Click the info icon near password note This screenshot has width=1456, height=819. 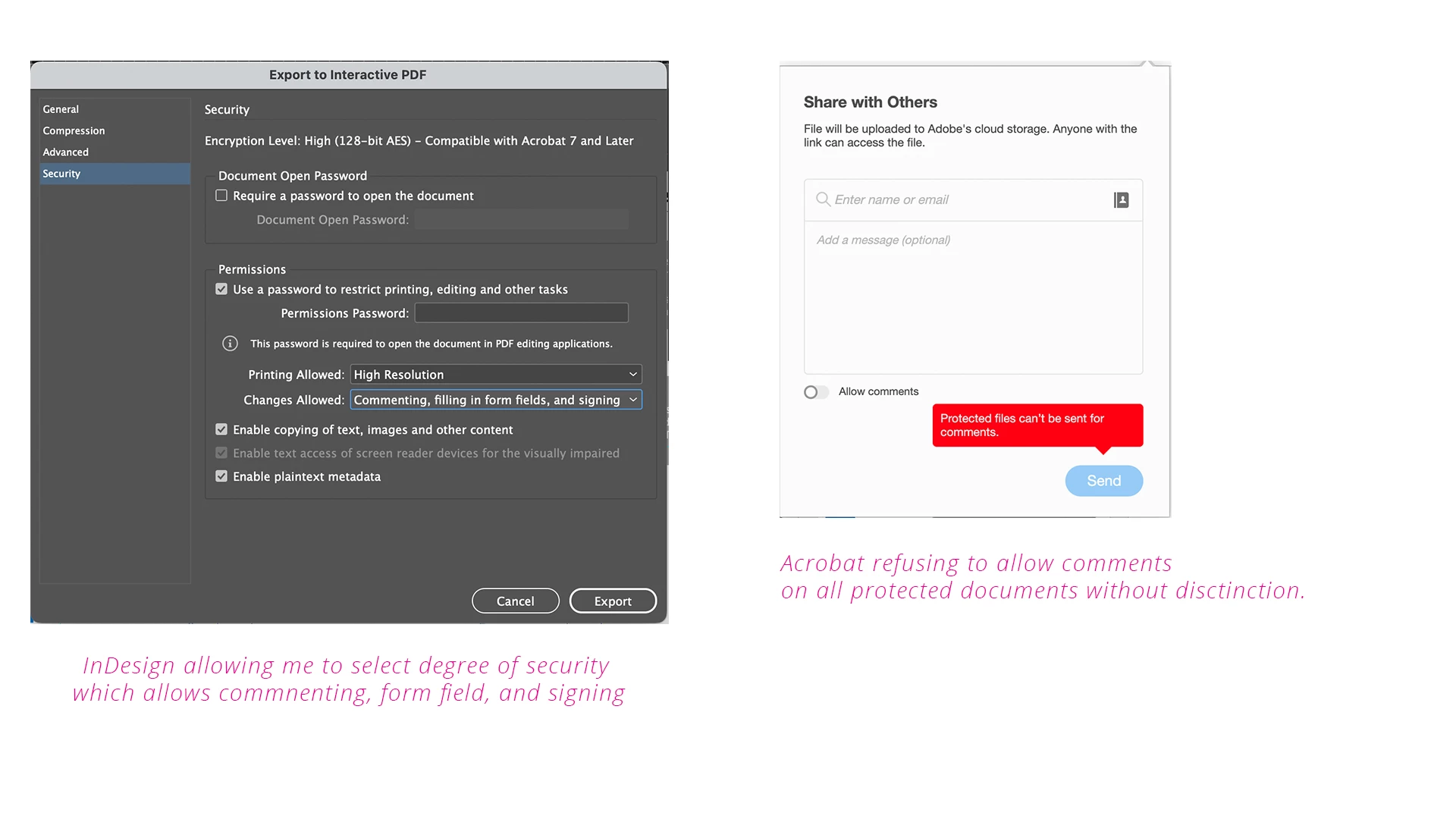point(230,344)
